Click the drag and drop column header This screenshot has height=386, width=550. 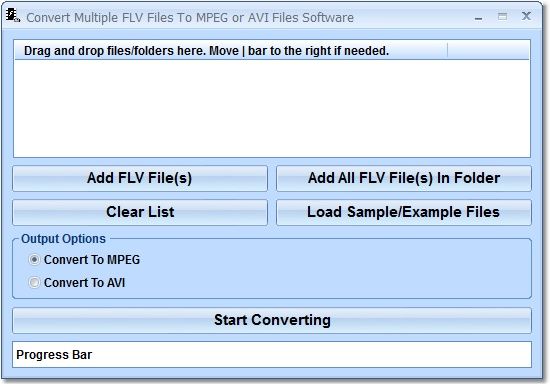pyautogui.click(x=231, y=51)
